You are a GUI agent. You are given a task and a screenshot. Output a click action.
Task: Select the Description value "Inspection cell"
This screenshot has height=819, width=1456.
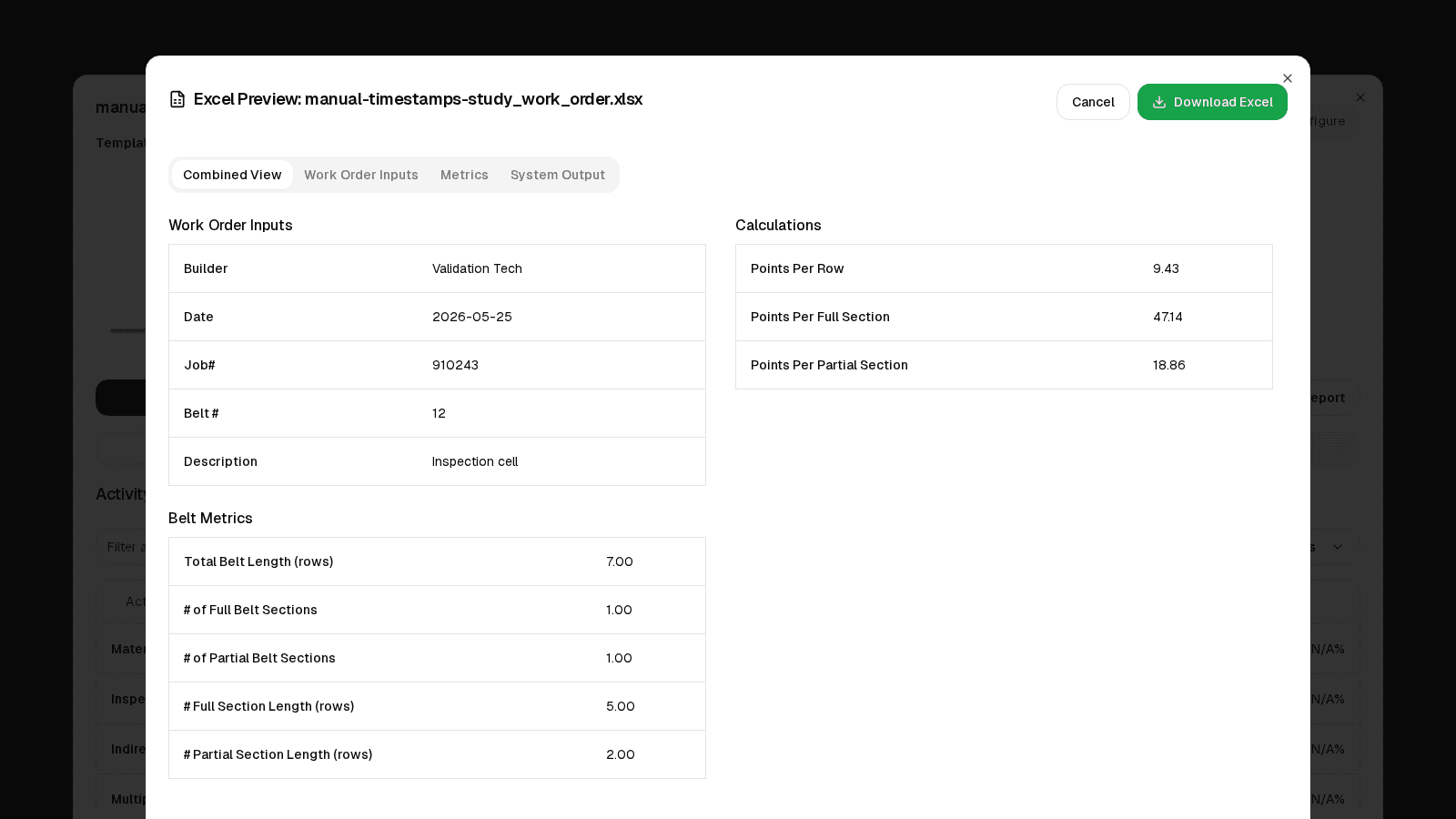pyautogui.click(x=475, y=461)
